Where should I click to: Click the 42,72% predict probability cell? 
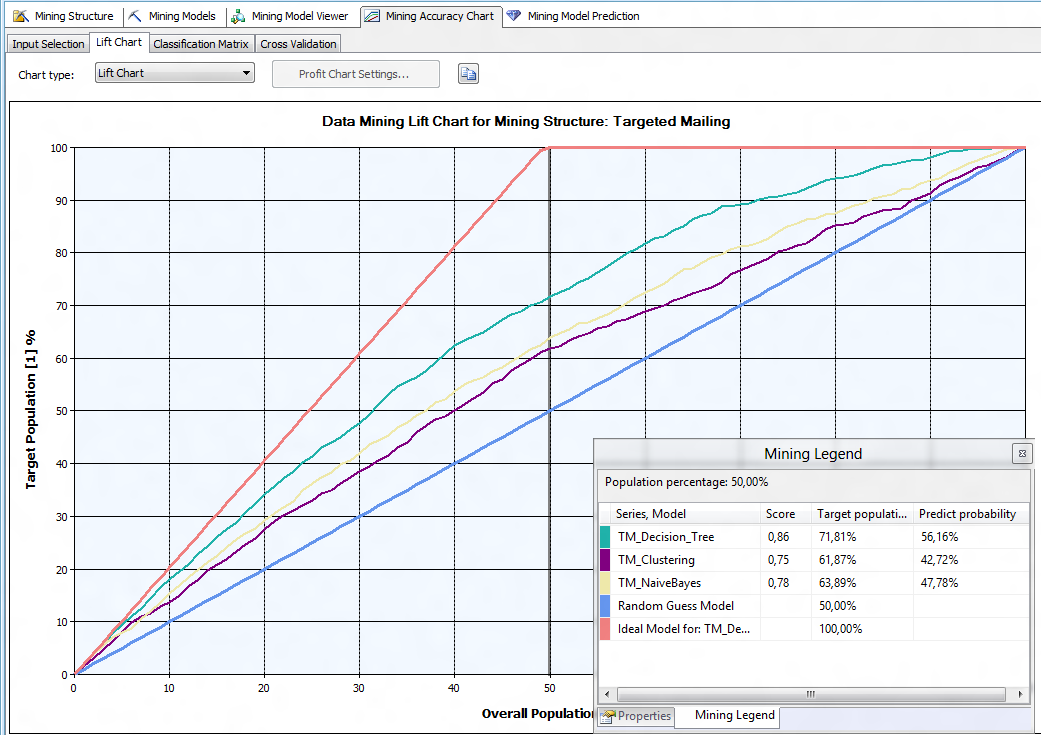[x=939, y=560]
